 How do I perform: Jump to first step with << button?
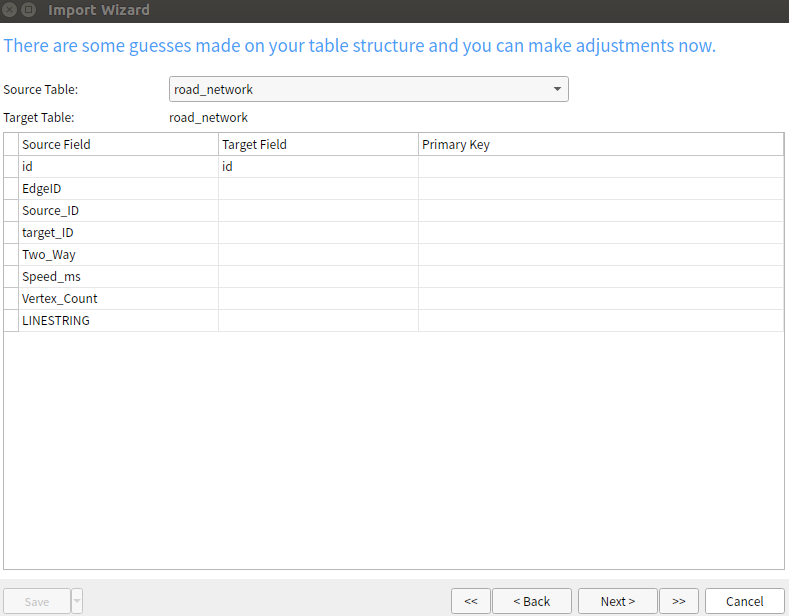pyautogui.click(x=470, y=601)
